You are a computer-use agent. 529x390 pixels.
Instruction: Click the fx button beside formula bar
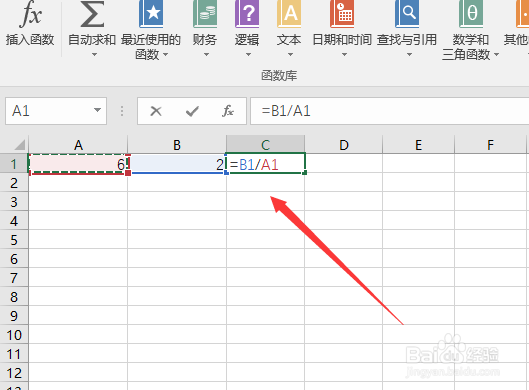click(228, 111)
